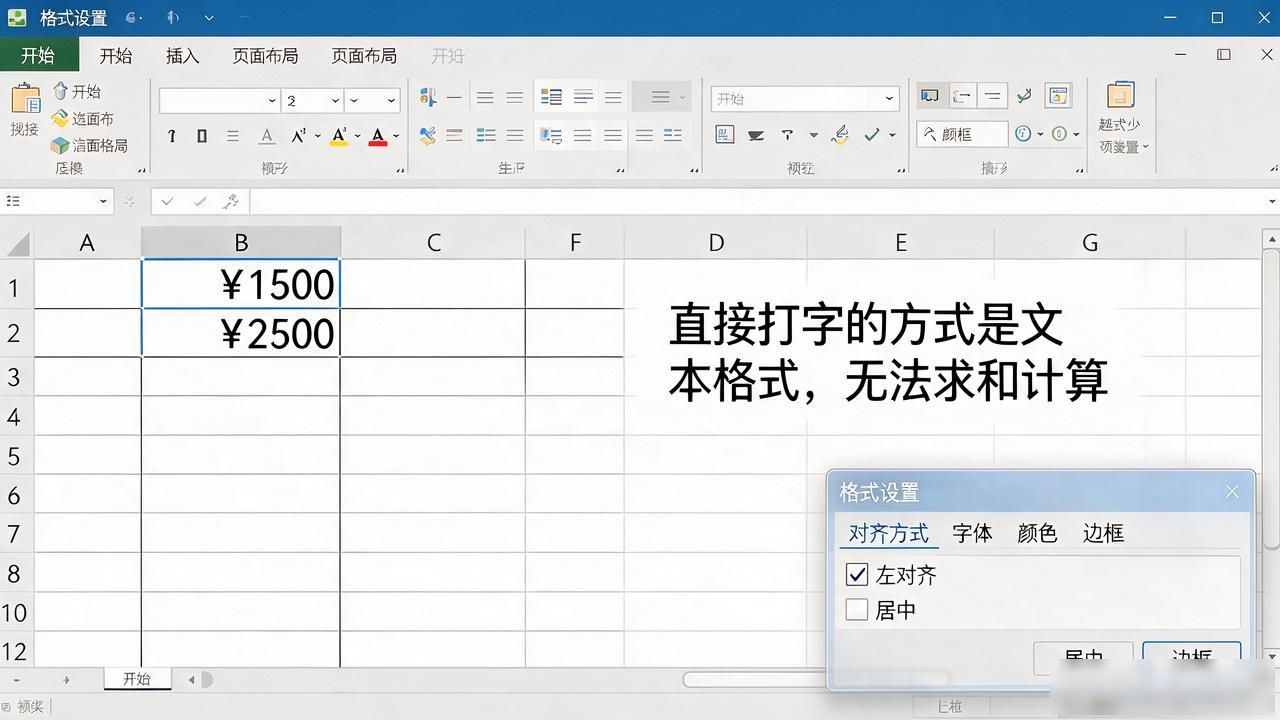
Task: Click the black bowl-shaped icon in number group
Action: click(x=756, y=135)
